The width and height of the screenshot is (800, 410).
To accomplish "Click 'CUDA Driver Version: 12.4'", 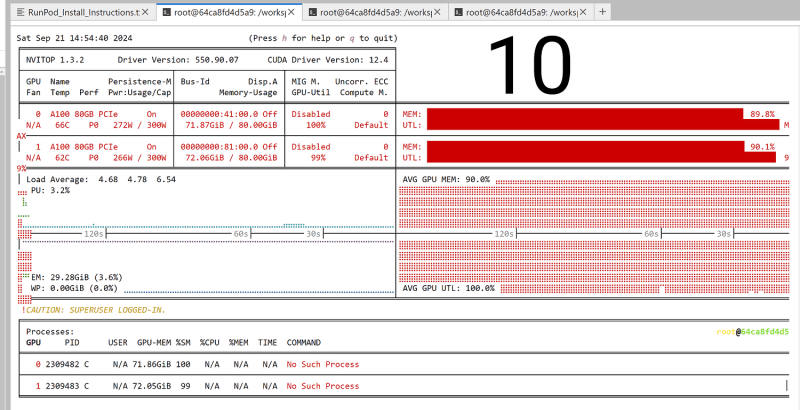I will (x=328, y=60).
